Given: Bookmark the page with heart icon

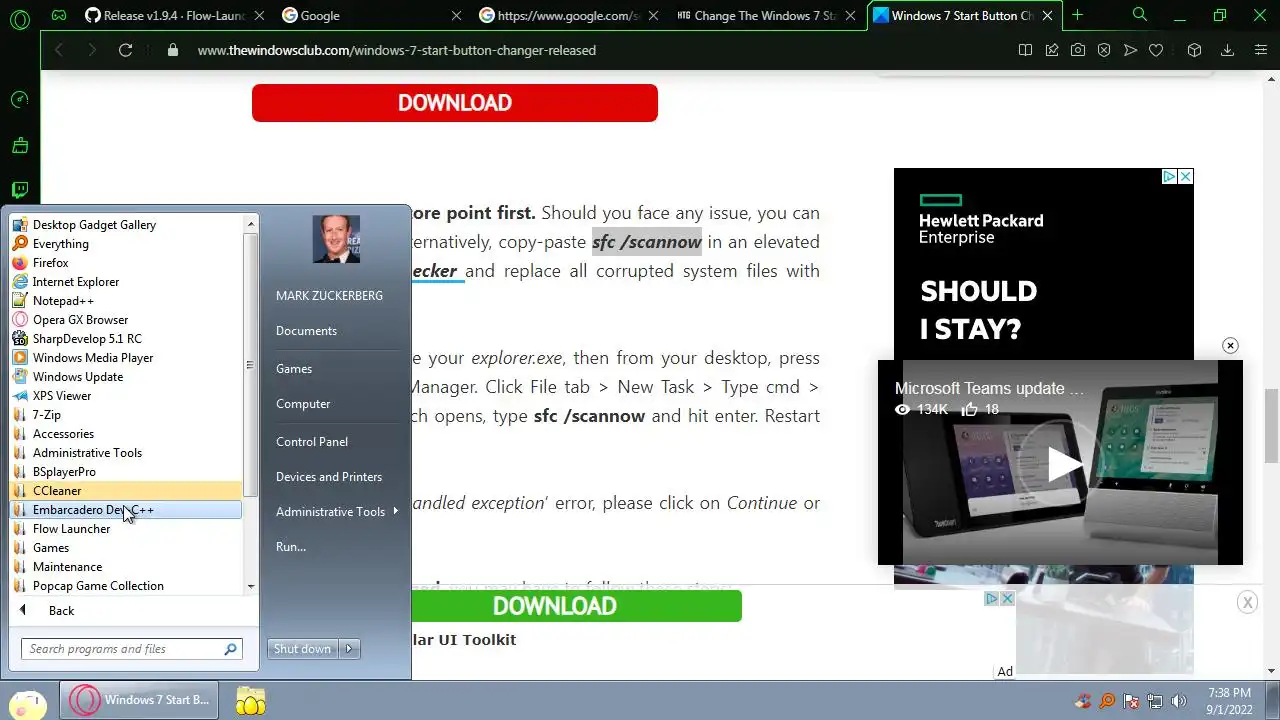Looking at the screenshot, I should pos(1156,50).
